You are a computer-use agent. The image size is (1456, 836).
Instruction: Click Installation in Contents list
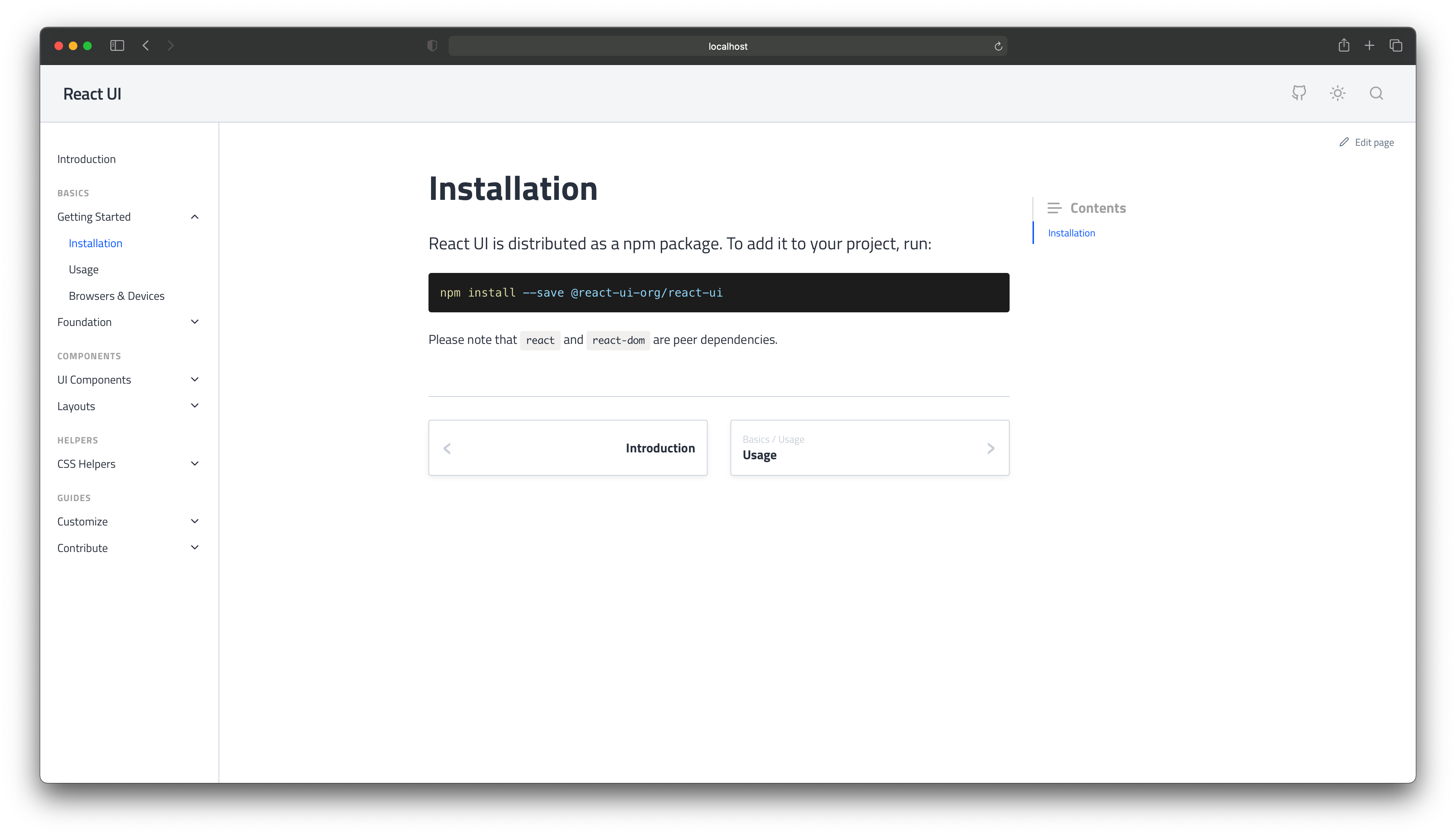(1071, 233)
